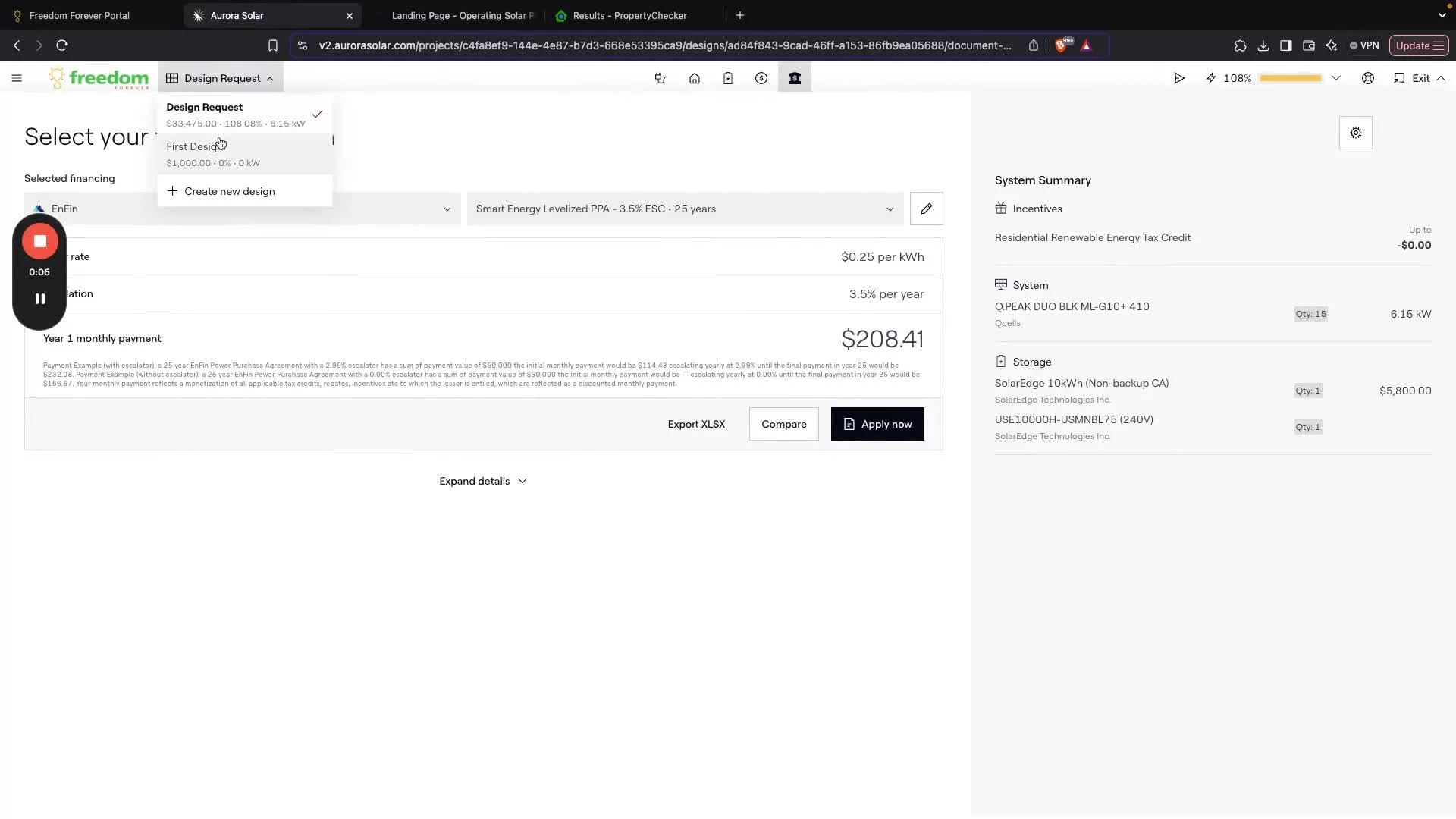Open the Leo AI sparkle icon

1332,45
